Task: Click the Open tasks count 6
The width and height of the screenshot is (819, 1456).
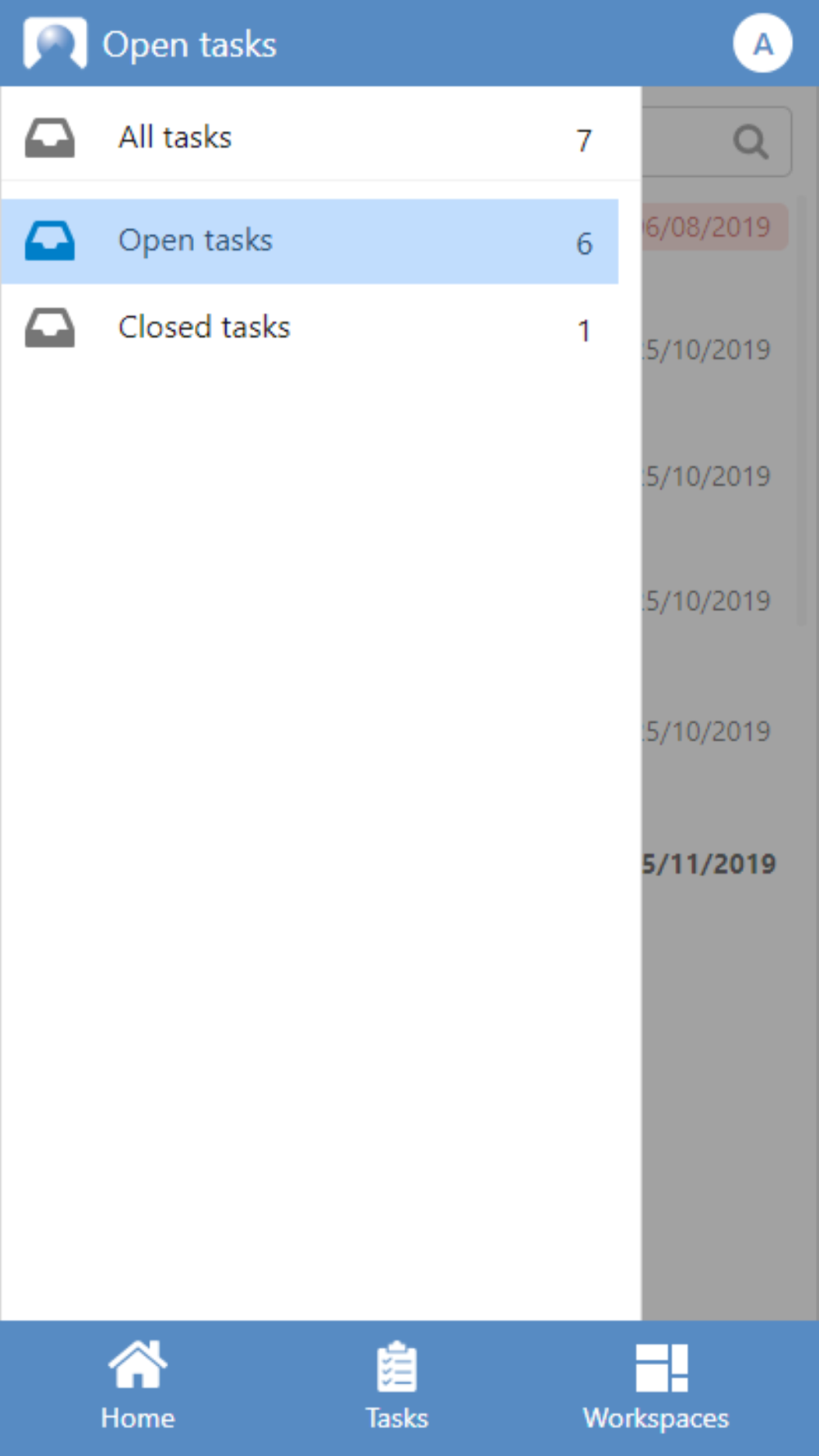Action: click(584, 243)
